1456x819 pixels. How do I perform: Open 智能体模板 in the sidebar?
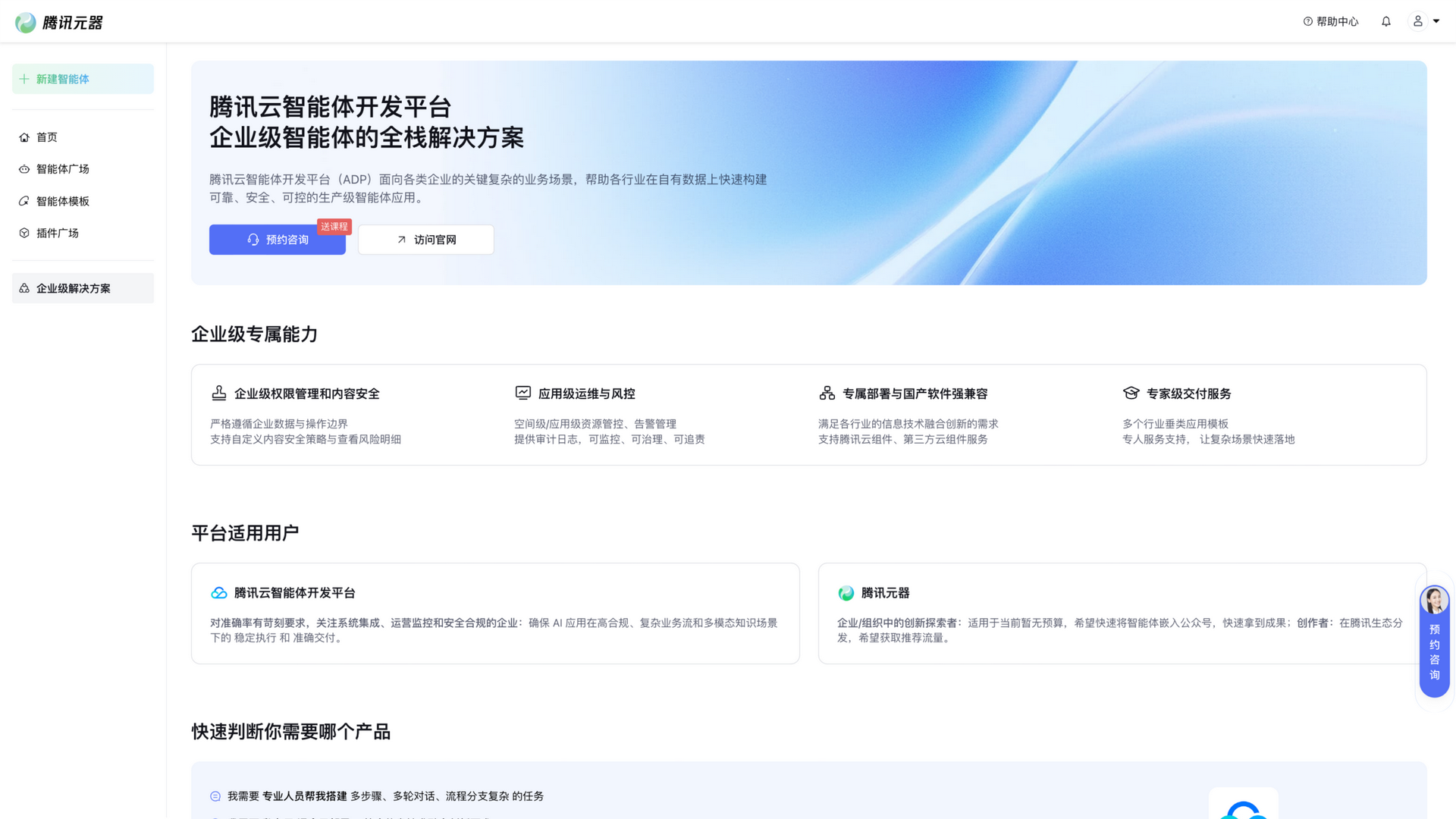[x=83, y=201]
